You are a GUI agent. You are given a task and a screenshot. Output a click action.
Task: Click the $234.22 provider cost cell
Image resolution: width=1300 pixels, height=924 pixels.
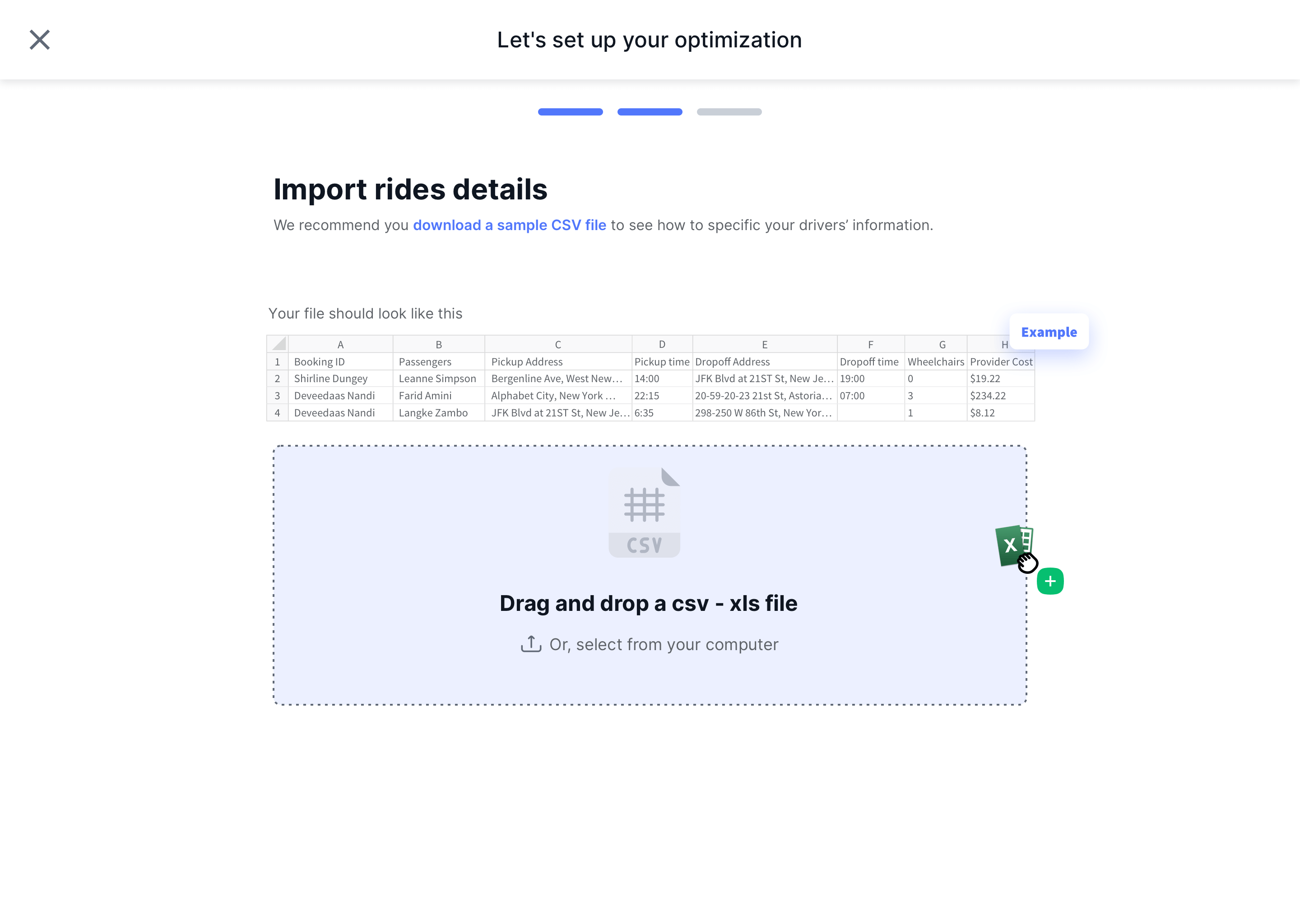point(988,395)
